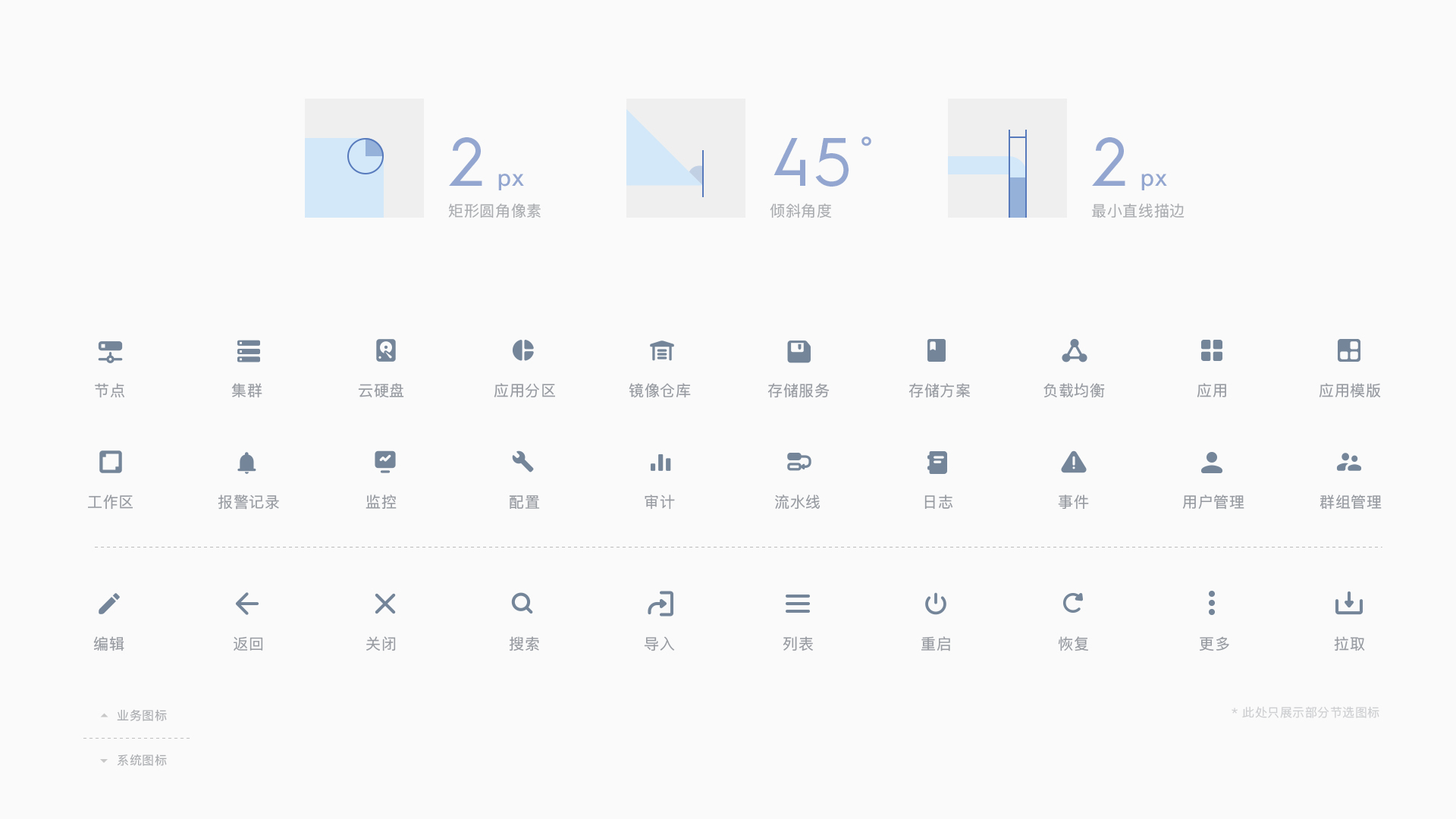Click the 云硬盘 cloud disk icon

click(385, 350)
